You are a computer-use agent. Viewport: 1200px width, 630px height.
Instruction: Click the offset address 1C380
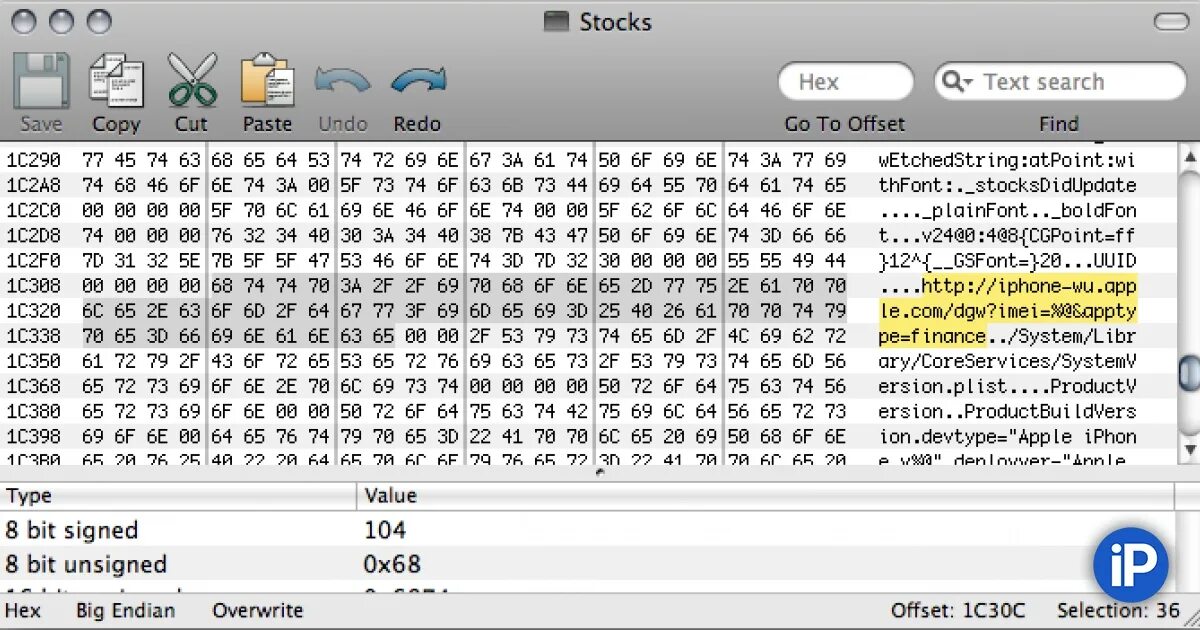33,411
